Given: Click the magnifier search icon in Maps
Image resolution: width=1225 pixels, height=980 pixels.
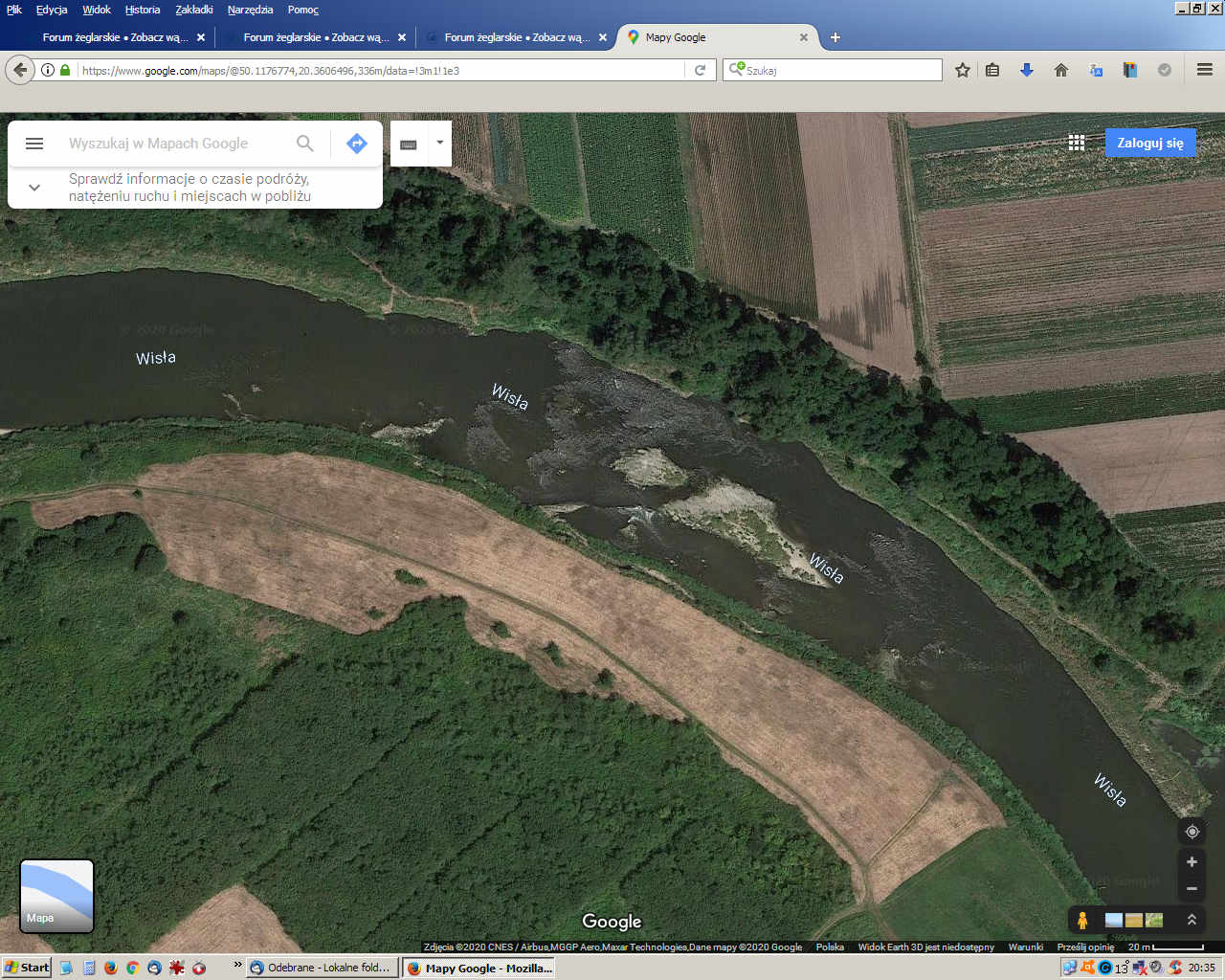Looking at the screenshot, I should [305, 144].
